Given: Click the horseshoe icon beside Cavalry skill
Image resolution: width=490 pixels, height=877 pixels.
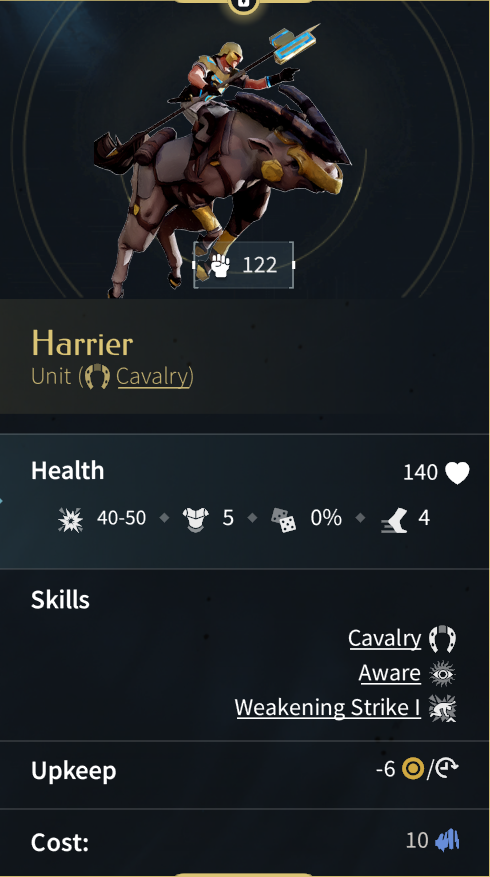Looking at the screenshot, I should pos(442,639).
